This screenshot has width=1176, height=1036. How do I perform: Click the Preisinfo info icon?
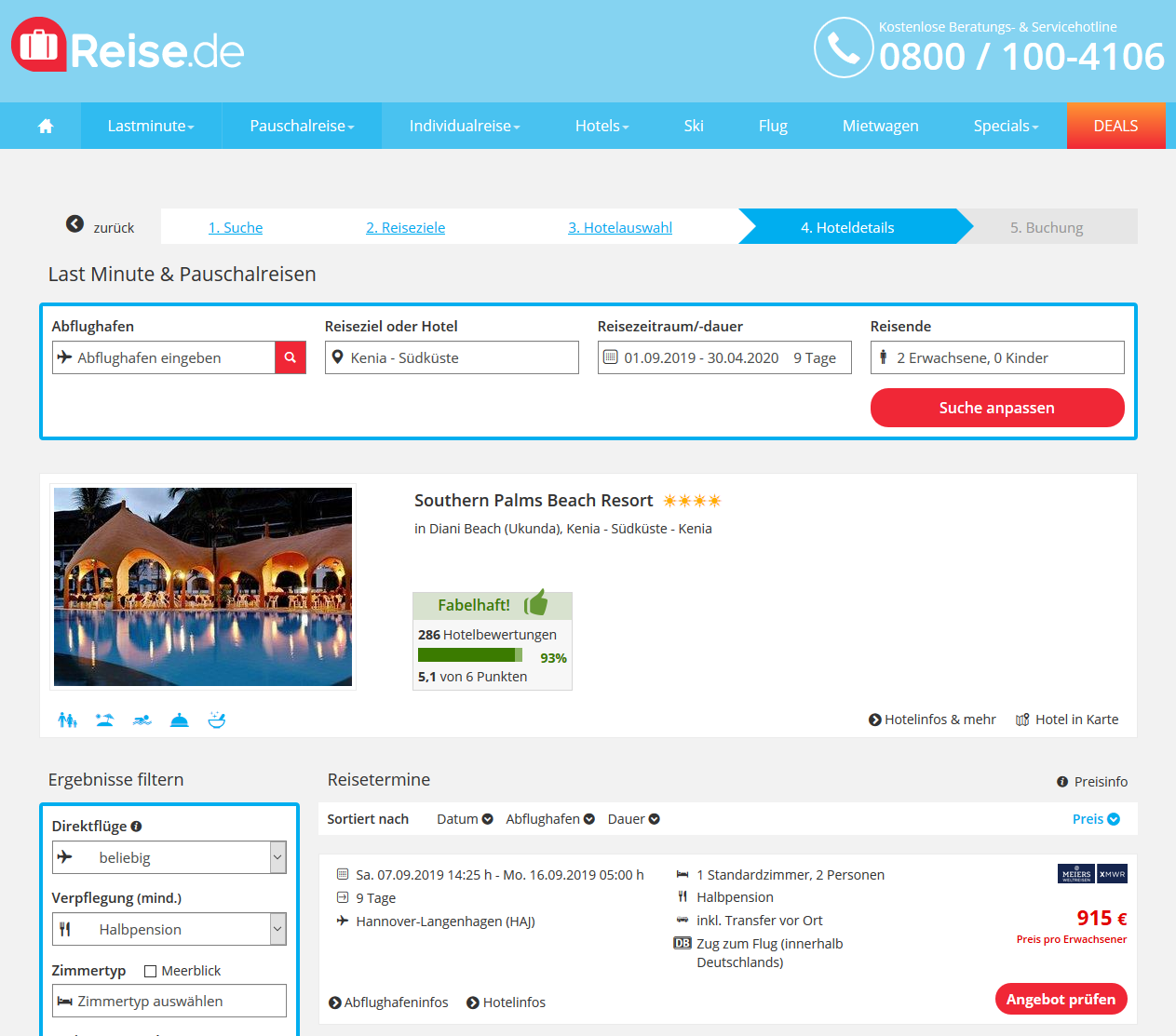tap(1062, 782)
